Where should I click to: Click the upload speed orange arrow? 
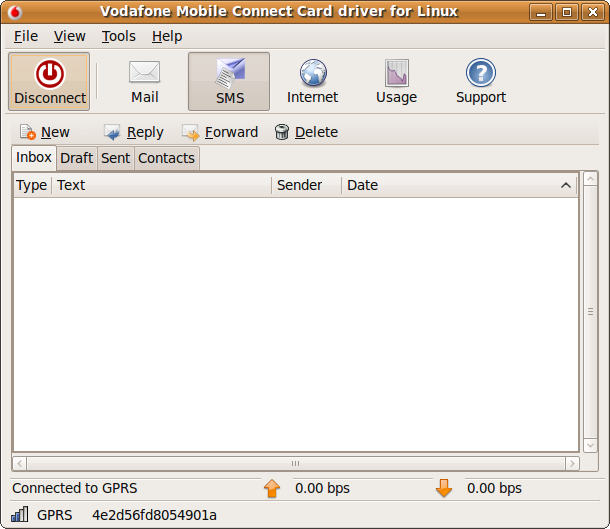pyautogui.click(x=272, y=488)
